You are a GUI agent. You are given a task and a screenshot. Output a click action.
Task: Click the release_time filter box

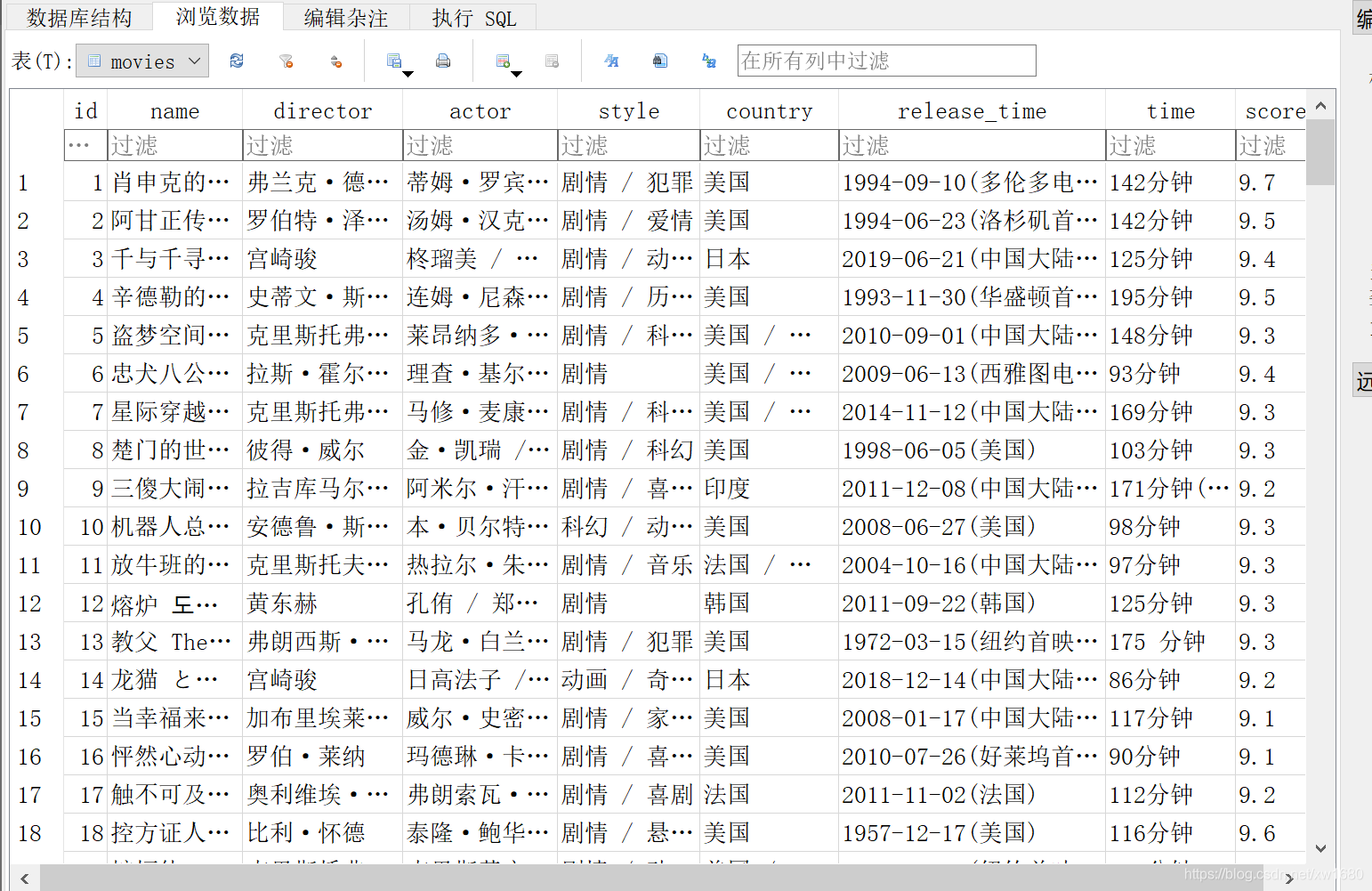[x=972, y=145]
